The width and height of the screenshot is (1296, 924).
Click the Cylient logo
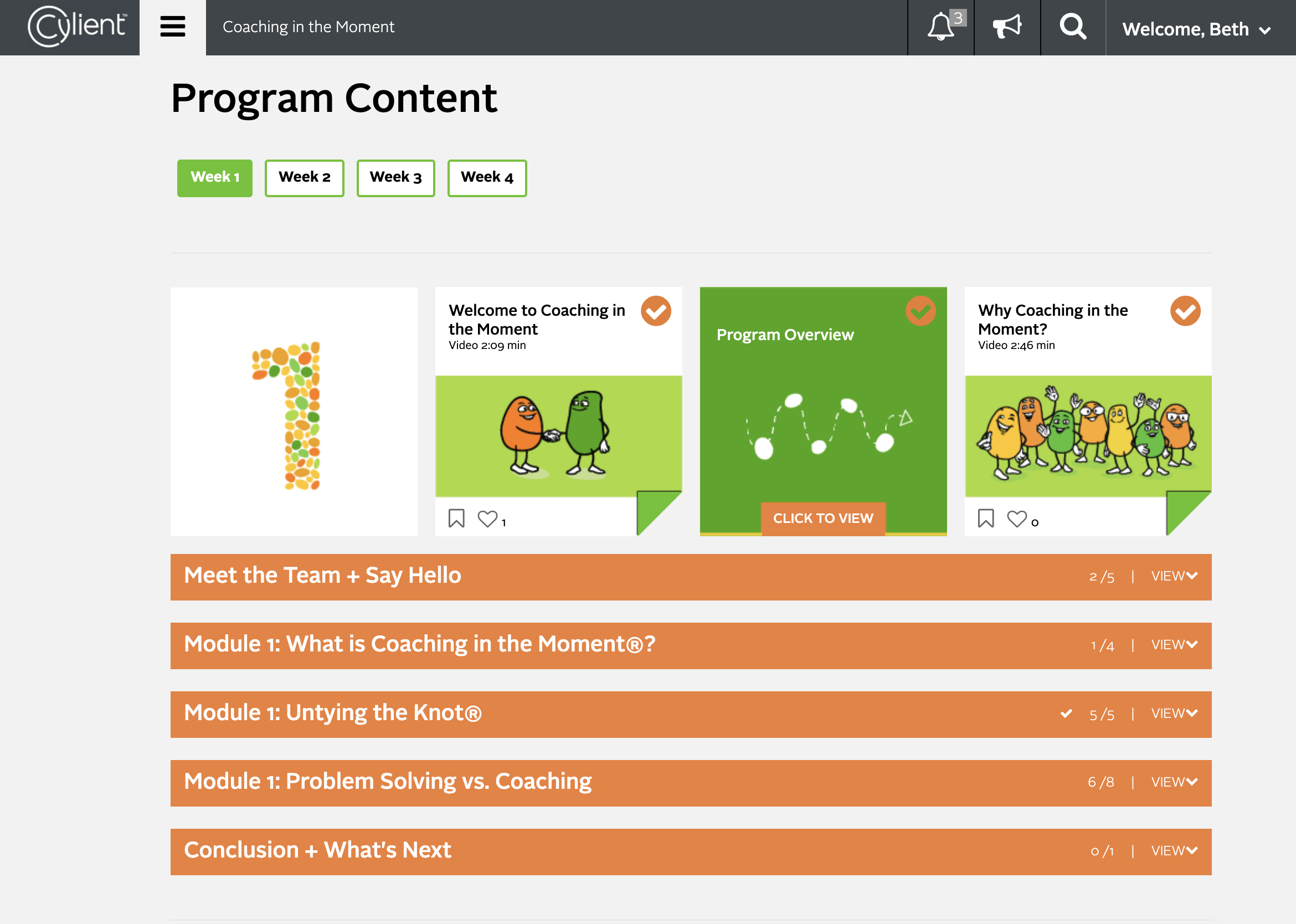[x=77, y=26]
